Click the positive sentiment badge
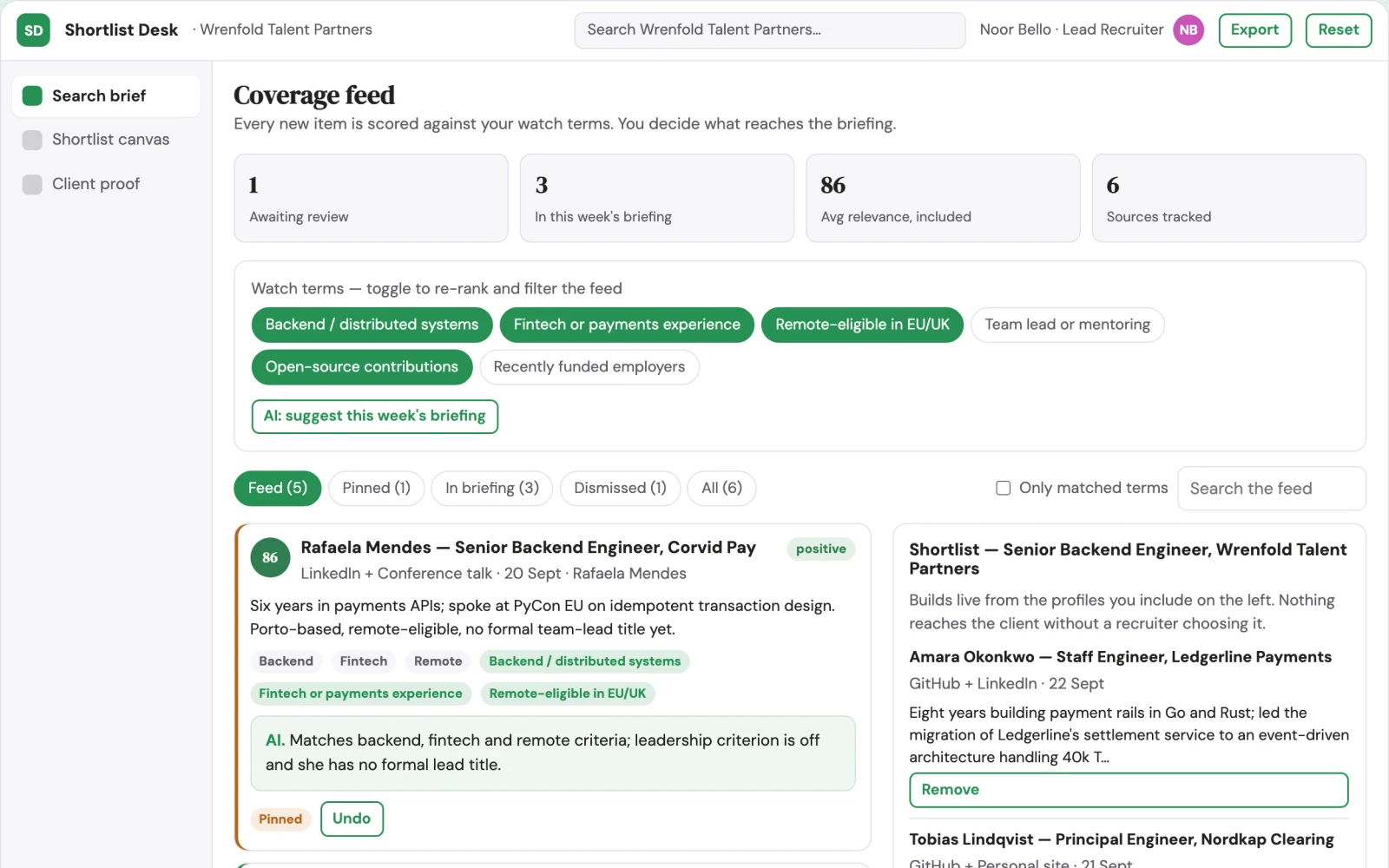 pyautogui.click(x=820, y=549)
